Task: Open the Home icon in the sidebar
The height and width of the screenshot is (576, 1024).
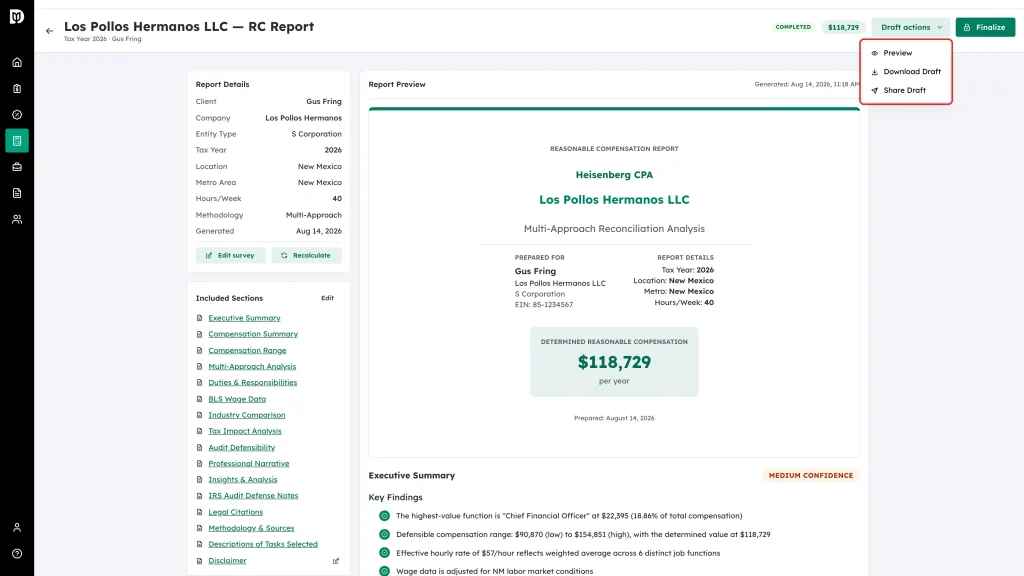Action: [x=17, y=63]
